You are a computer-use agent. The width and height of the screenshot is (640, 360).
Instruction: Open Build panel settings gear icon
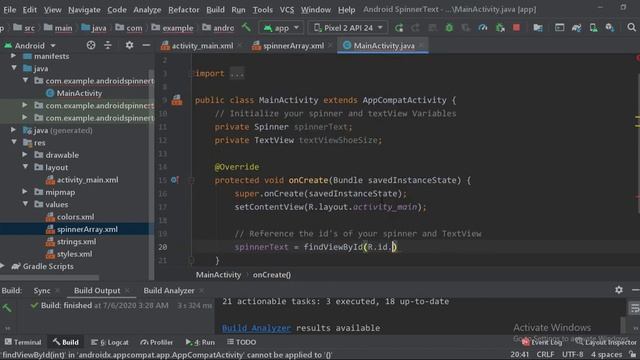point(619,290)
